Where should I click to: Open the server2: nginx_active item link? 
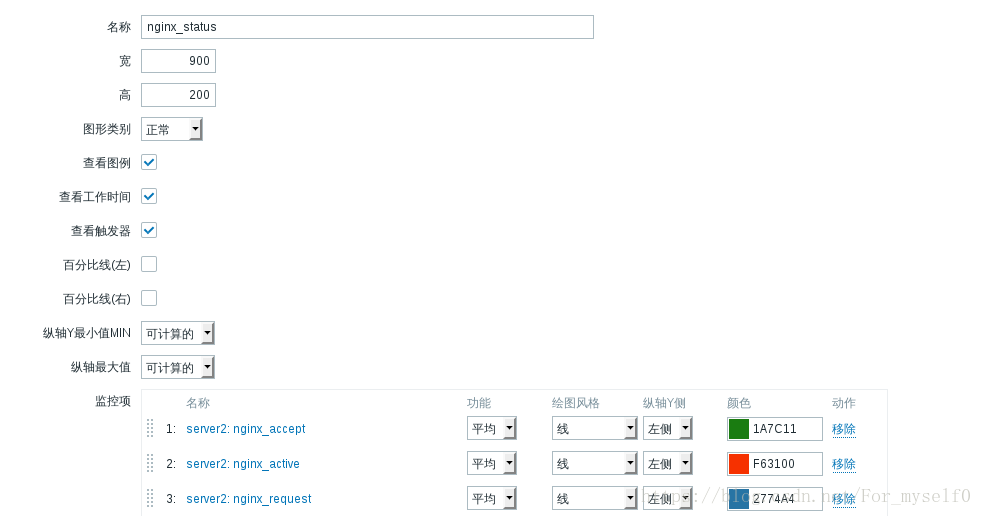click(x=243, y=463)
